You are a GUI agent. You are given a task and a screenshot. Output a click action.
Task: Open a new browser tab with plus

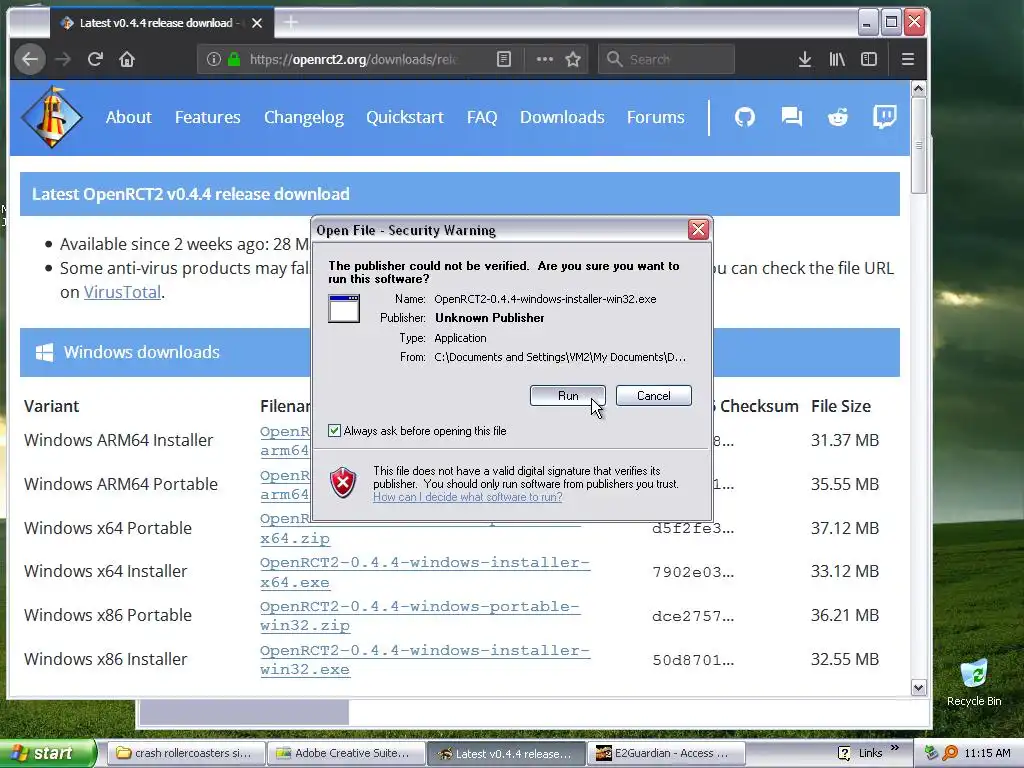tap(291, 23)
